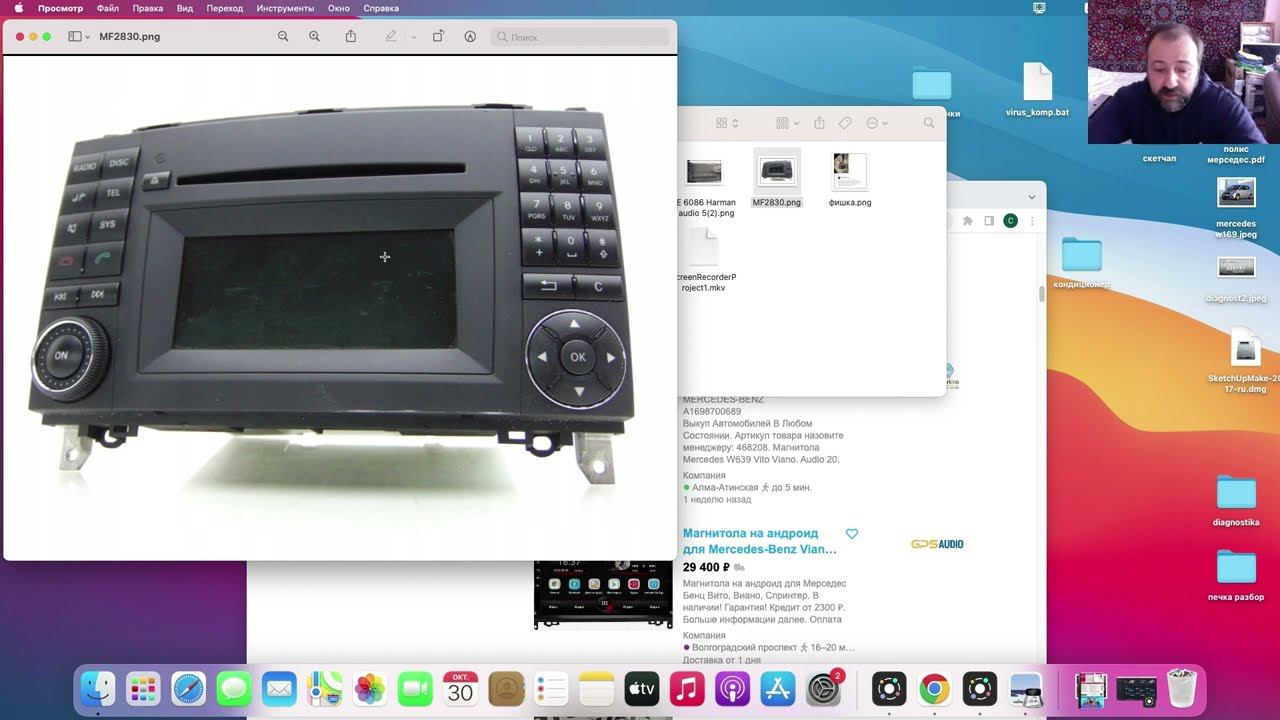Show the markup toolbar in Preview
The width and height of the screenshot is (1280, 720).
point(470,36)
